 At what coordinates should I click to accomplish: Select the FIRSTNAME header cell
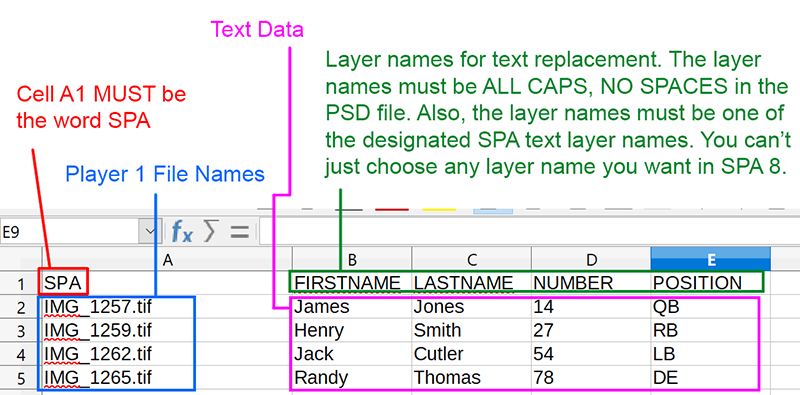[x=352, y=283]
